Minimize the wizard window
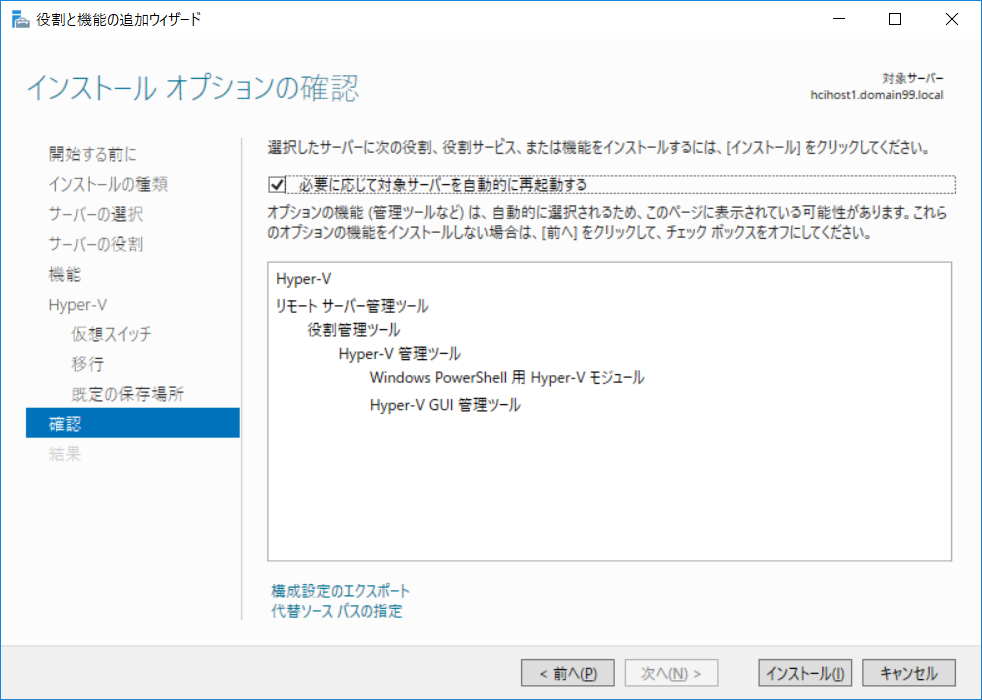The width and height of the screenshot is (982, 700). pyautogui.click(x=839, y=19)
